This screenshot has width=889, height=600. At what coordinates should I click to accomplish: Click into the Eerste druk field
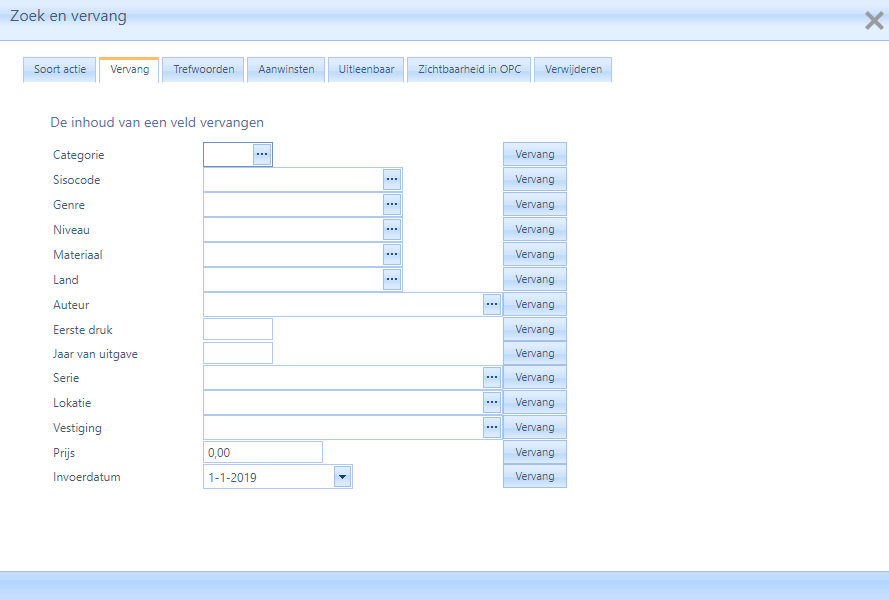238,329
